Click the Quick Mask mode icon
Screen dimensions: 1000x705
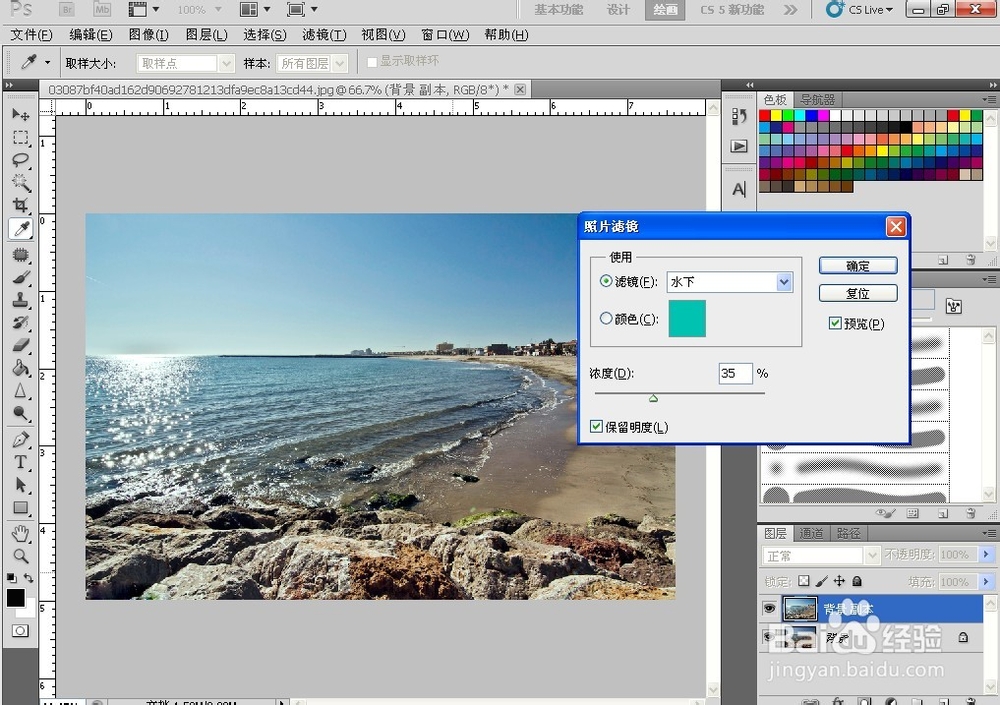20,631
